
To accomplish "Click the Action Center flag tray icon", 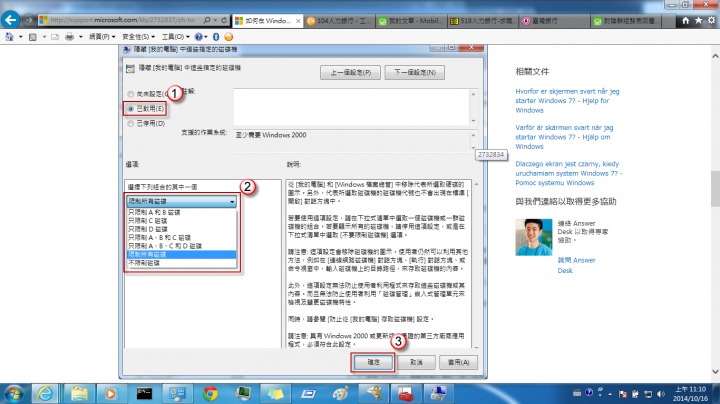I will [623, 394].
